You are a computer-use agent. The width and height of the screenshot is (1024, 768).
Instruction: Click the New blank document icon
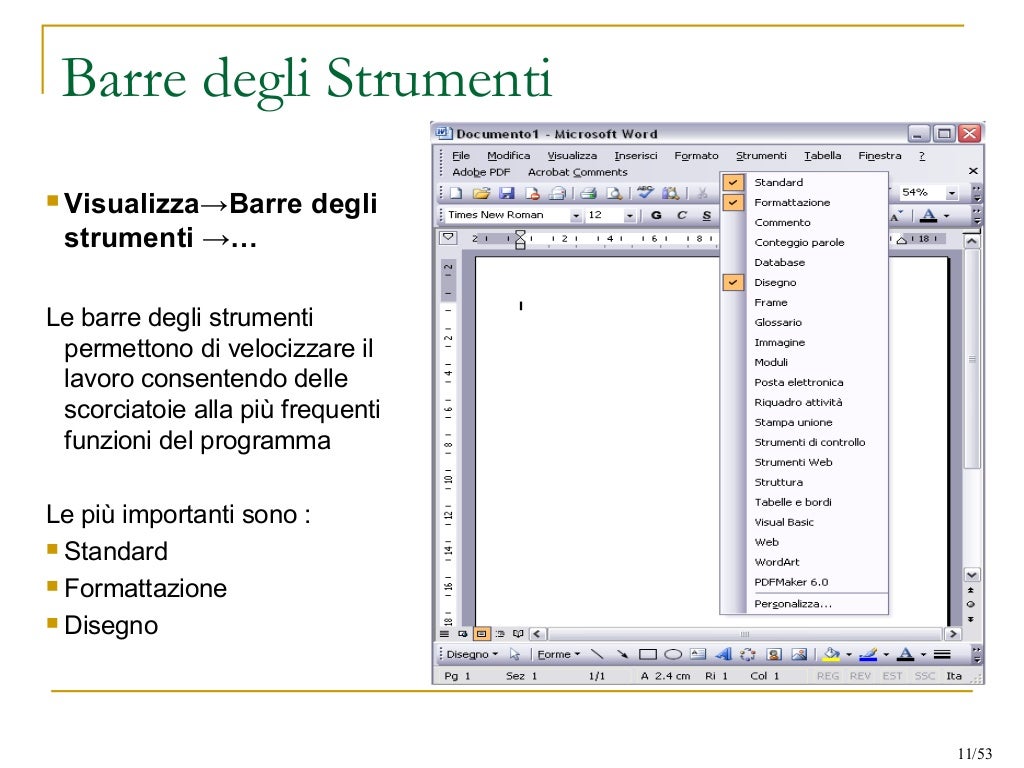[x=456, y=193]
